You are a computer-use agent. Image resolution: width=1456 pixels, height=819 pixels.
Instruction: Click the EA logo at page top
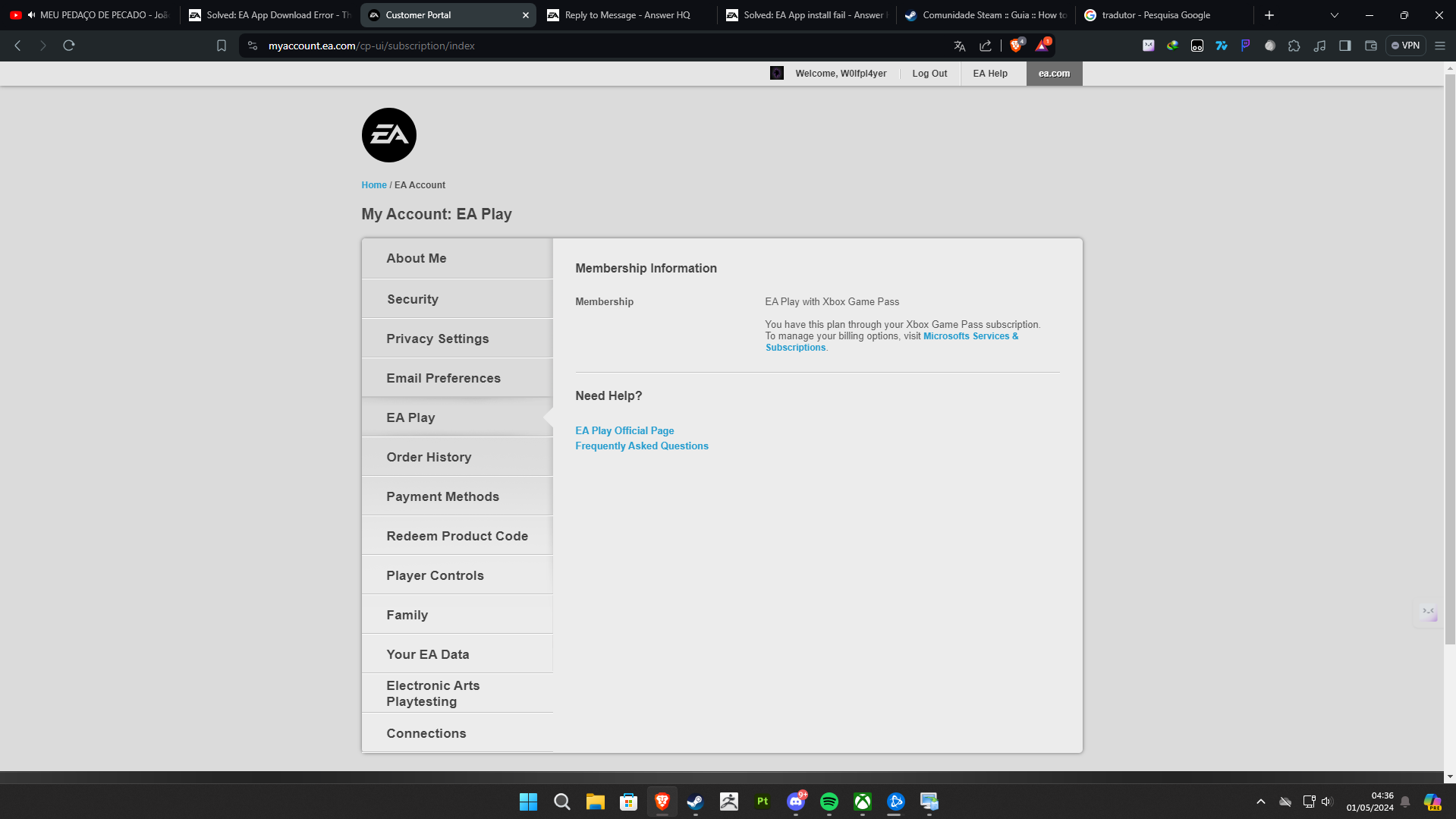click(x=388, y=135)
